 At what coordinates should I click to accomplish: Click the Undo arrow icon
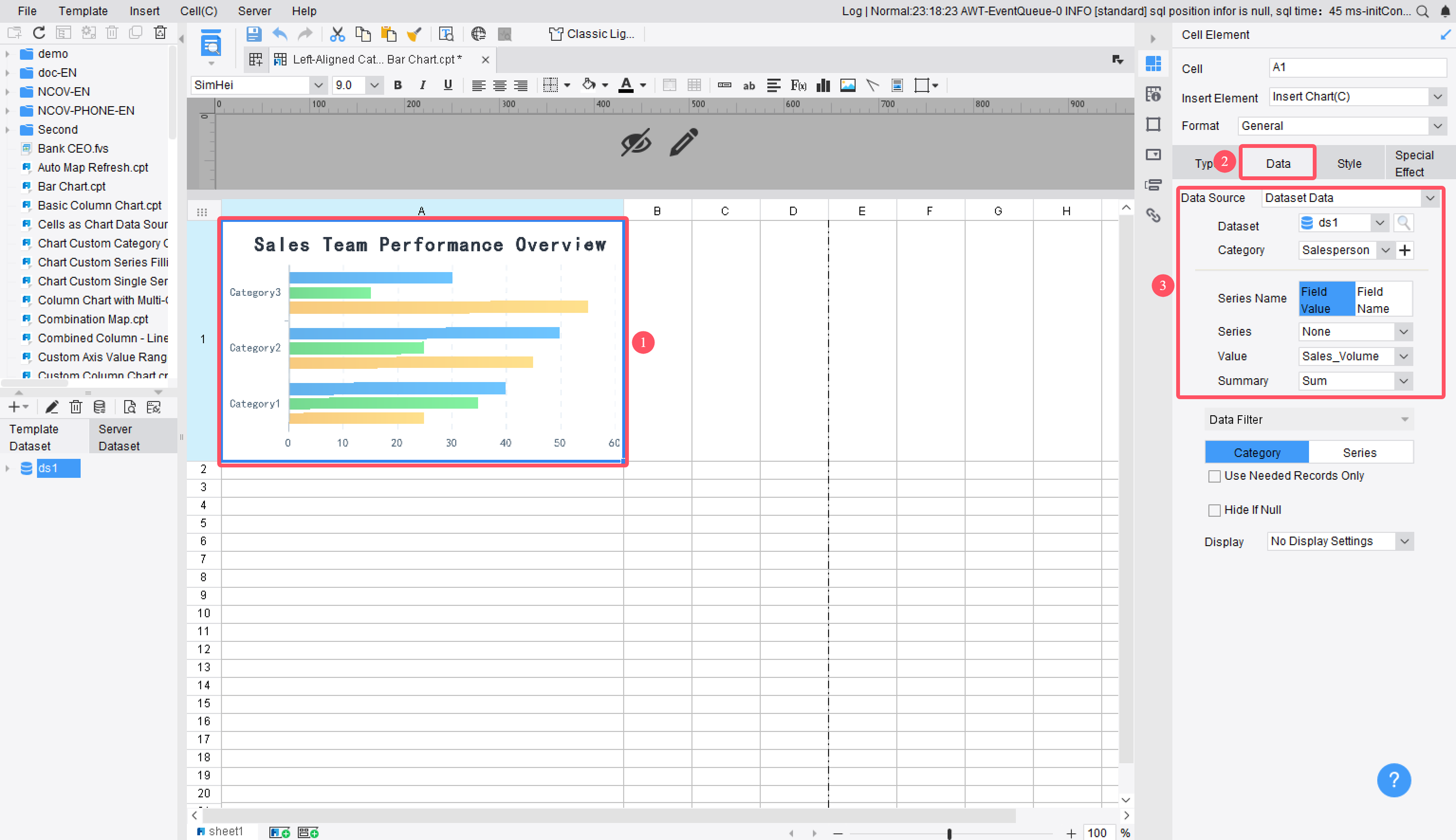click(280, 34)
